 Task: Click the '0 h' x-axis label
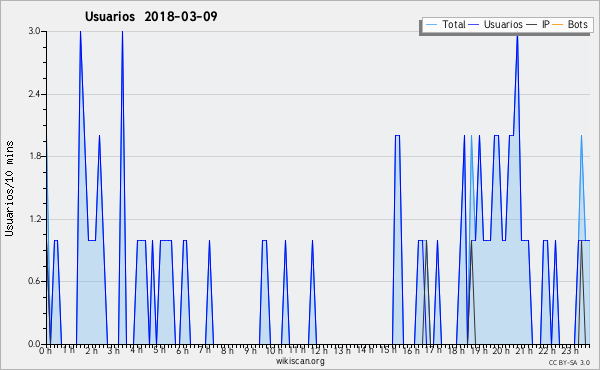tap(46, 350)
